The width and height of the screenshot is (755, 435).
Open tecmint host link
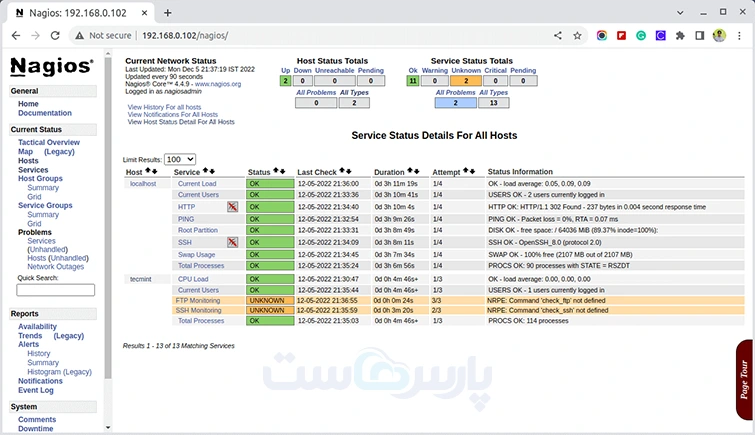point(141,279)
